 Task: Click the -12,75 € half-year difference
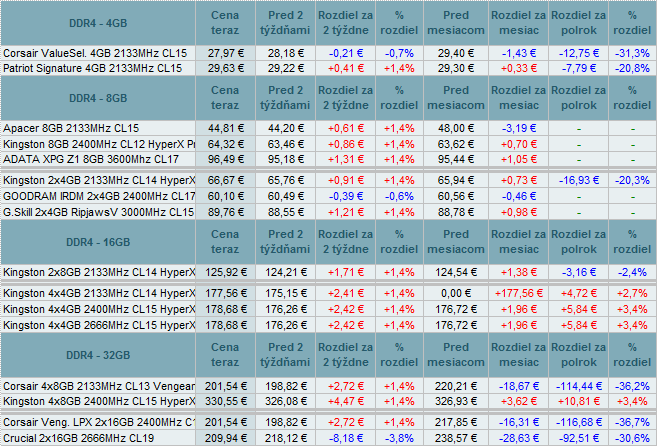tap(579, 53)
